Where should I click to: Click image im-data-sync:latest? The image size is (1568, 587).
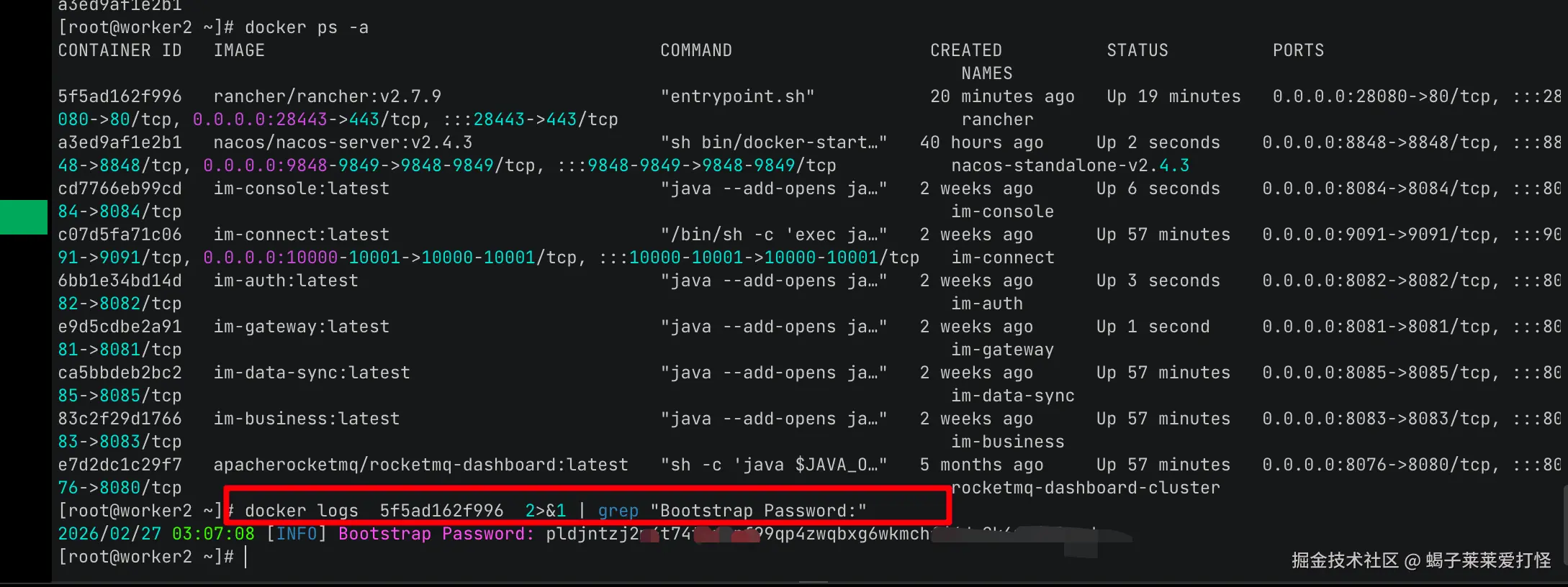(312, 373)
